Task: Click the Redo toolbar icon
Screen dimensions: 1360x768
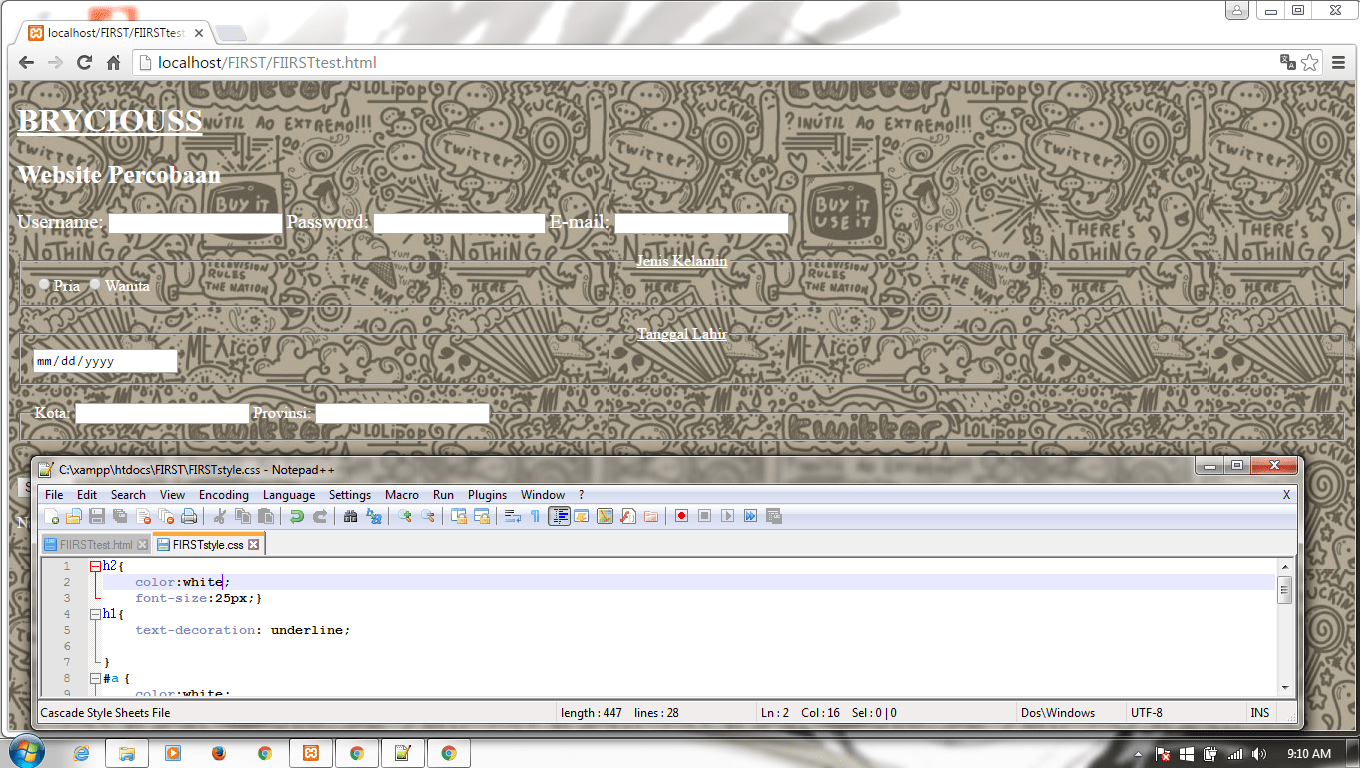Action: tap(320, 516)
